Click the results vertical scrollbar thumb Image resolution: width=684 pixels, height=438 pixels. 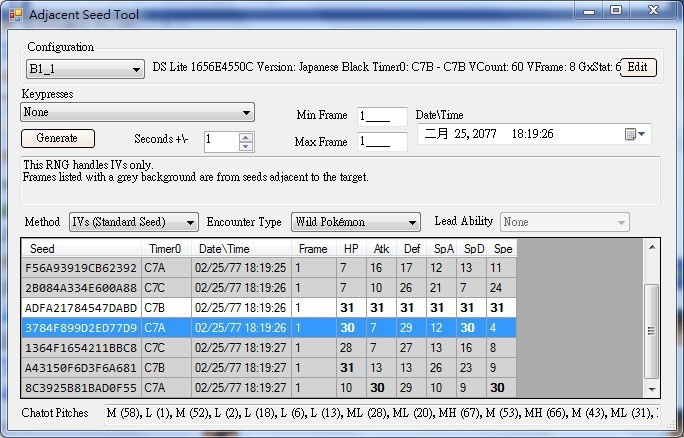coord(651,331)
